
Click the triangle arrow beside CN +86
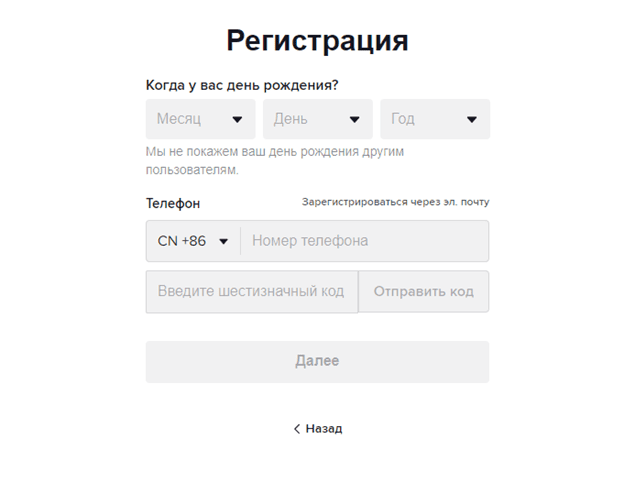(224, 241)
